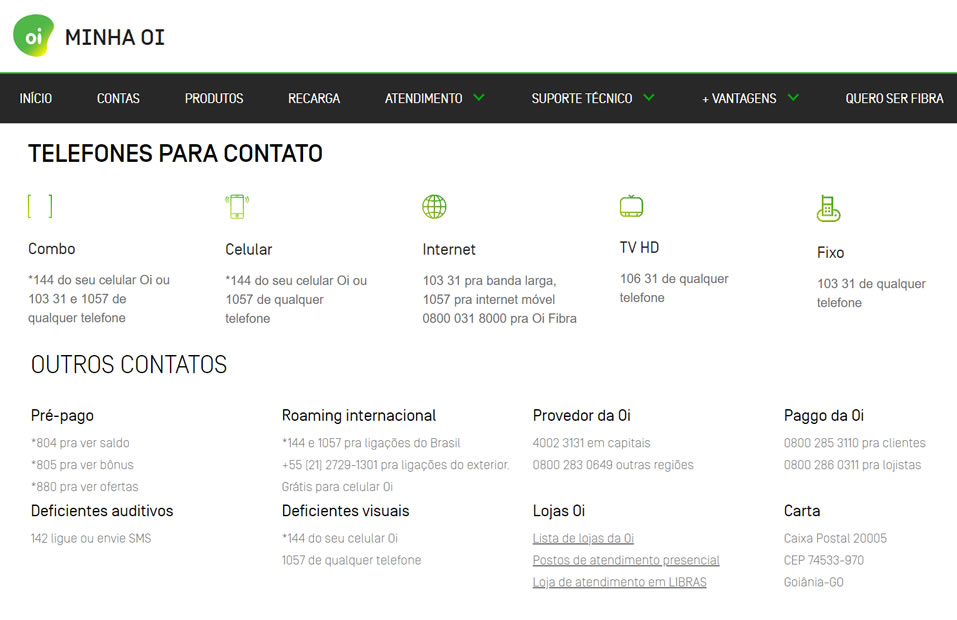
Task: Click the Deficientes visuais heading
Action: point(345,511)
